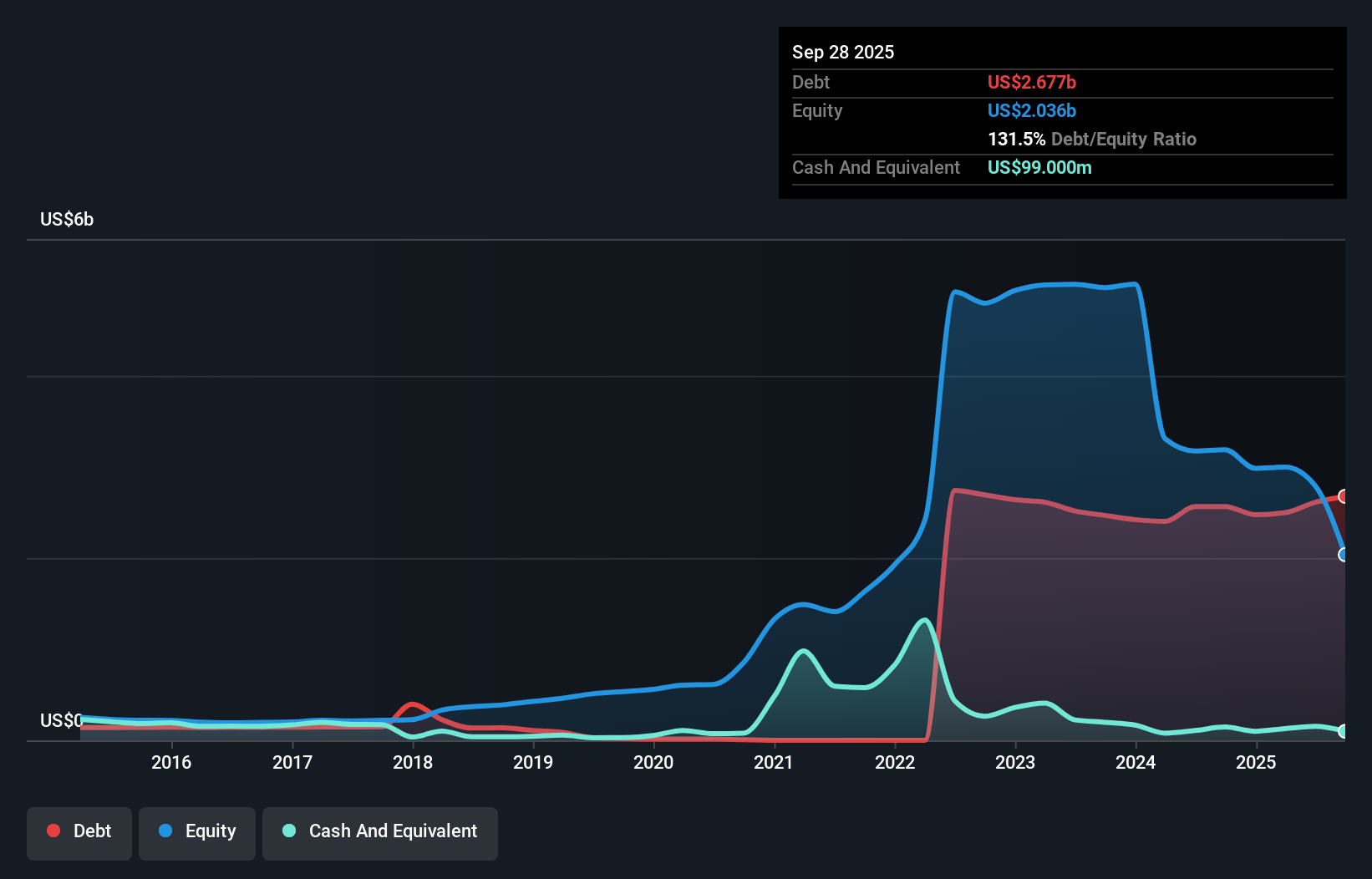The image size is (1372, 879).
Task: Click the Equity row label in tooltip
Action: (817, 110)
